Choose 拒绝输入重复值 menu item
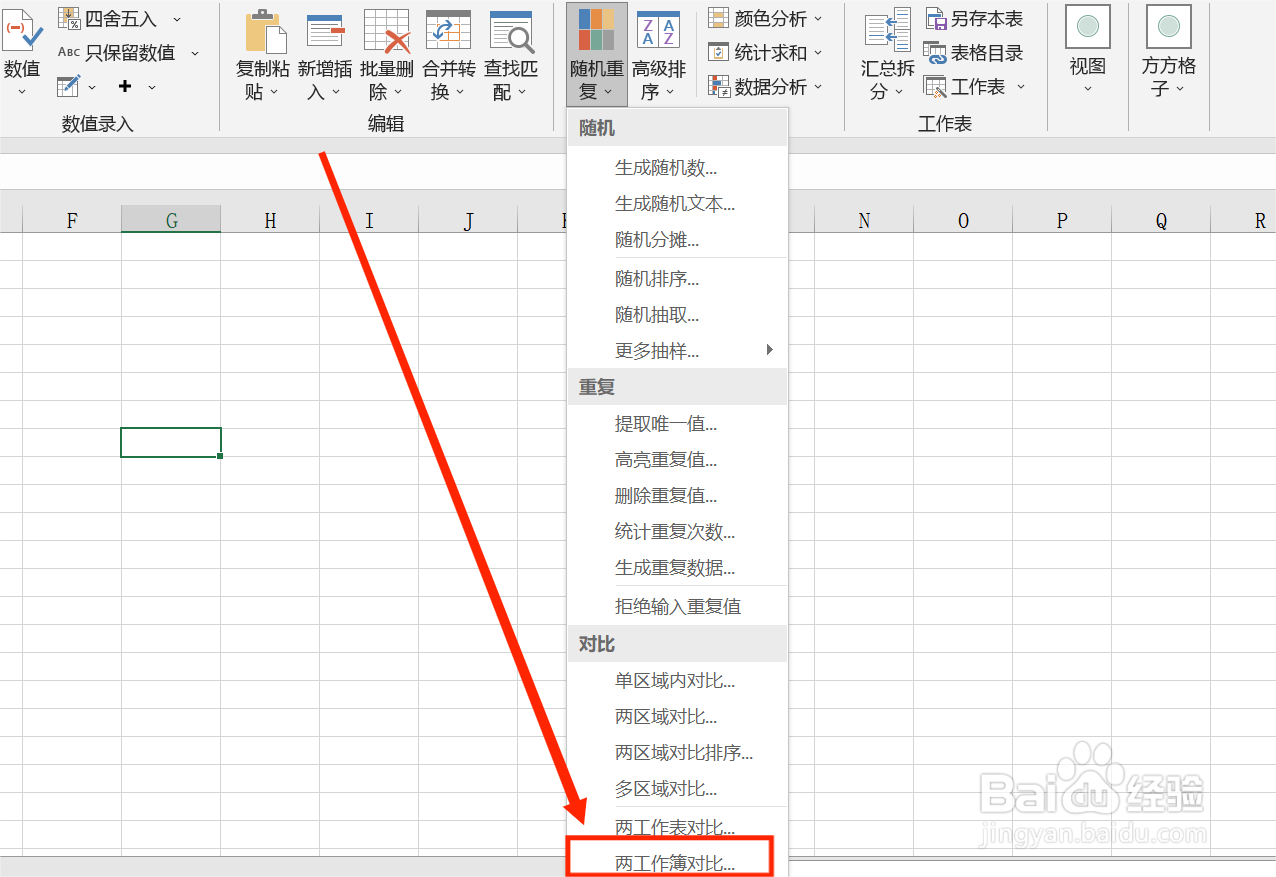Screen dimensions: 1276x877 pos(678,606)
